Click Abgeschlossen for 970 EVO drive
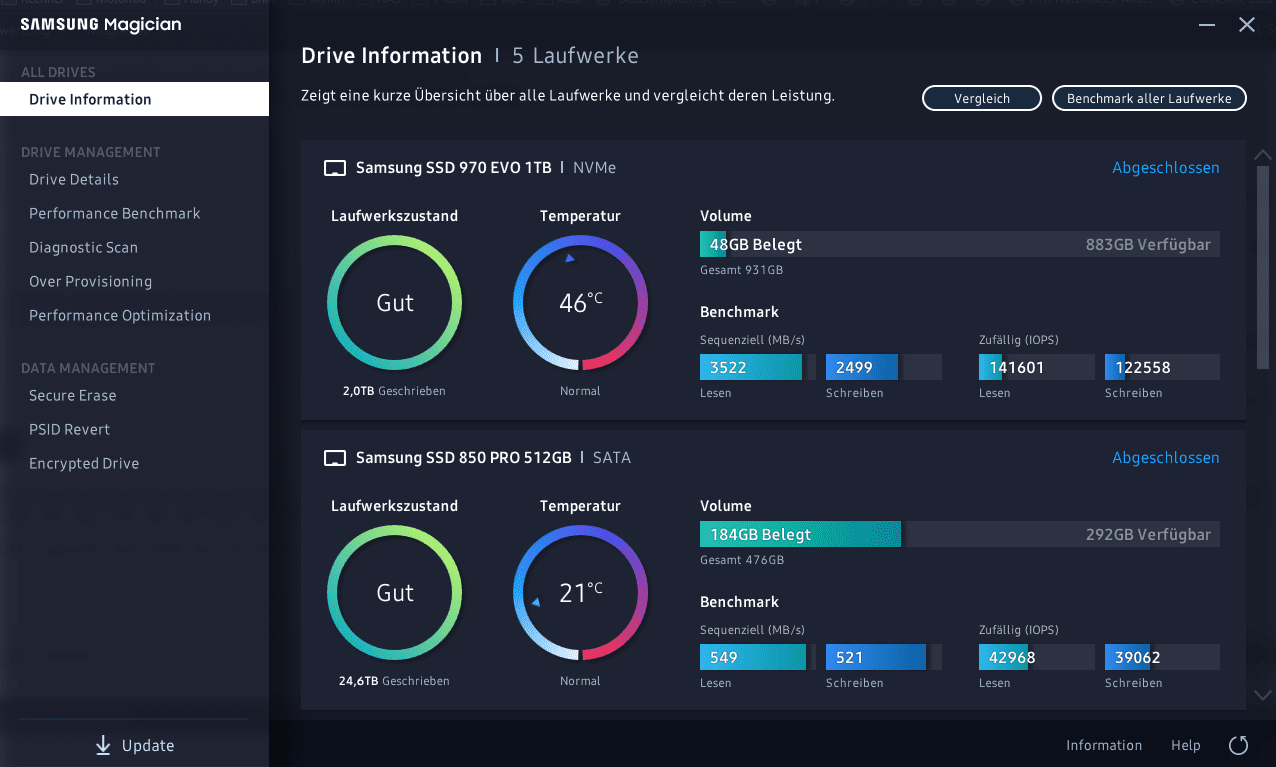 tap(1166, 168)
